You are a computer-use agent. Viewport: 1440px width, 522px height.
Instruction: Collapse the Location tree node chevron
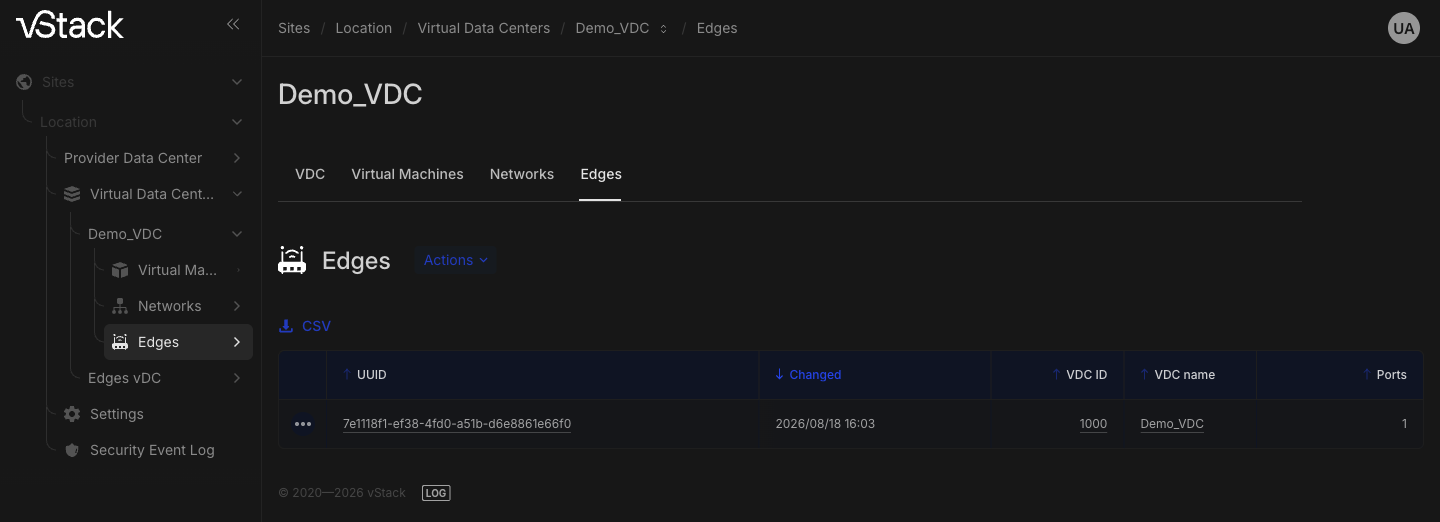pyautogui.click(x=237, y=122)
